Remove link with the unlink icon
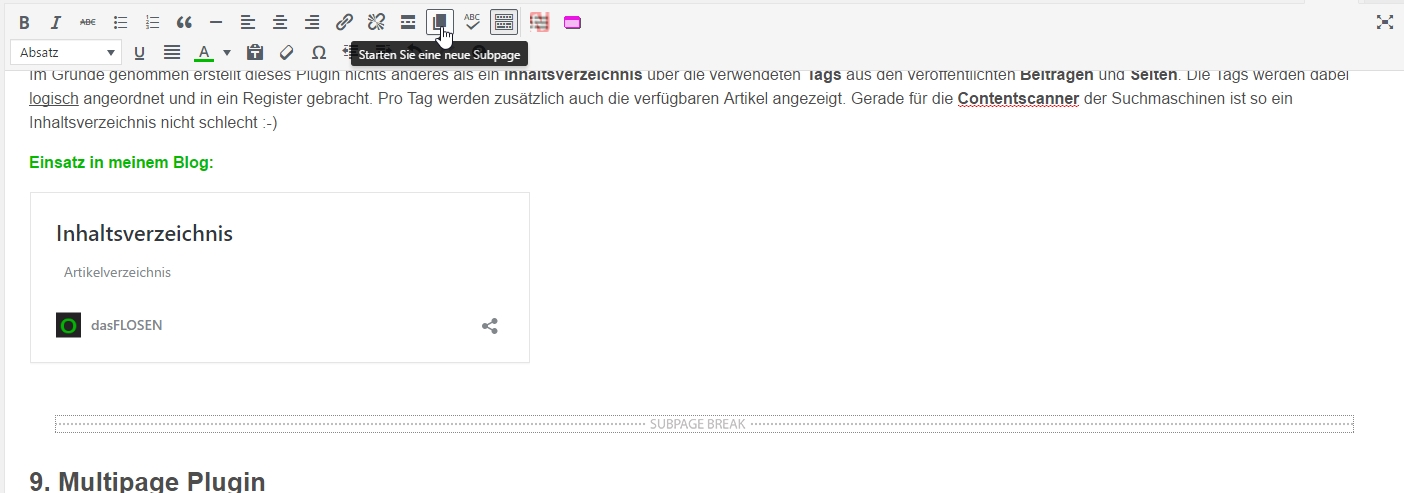The width and height of the screenshot is (1404, 493). click(x=376, y=22)
